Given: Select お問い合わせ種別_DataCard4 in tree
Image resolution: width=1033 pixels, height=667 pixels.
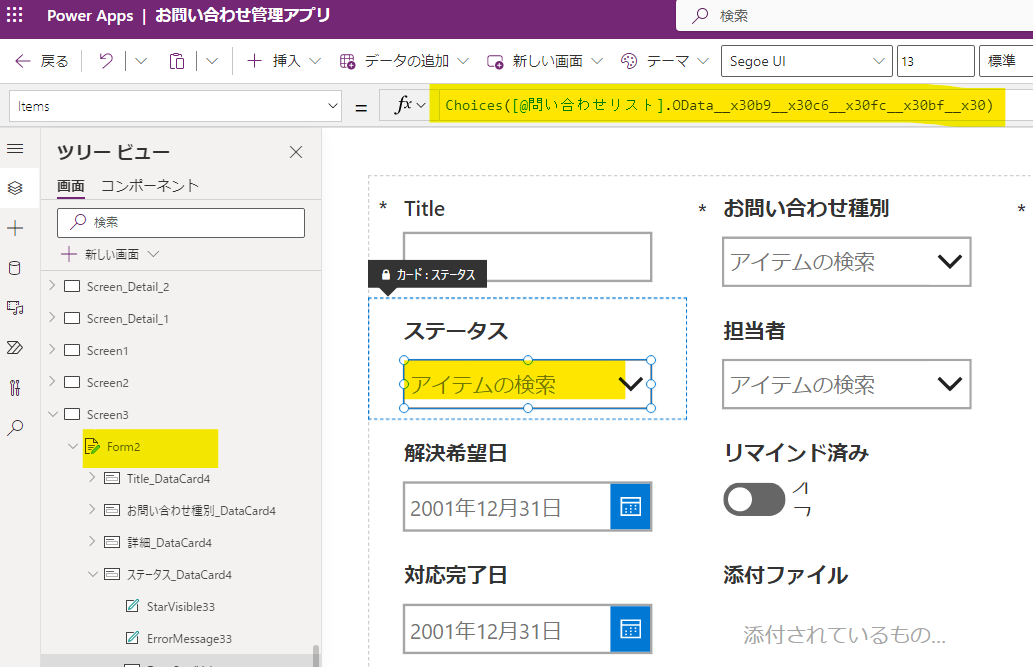Looking at the screenshot, I should click(x=201, y=511).
